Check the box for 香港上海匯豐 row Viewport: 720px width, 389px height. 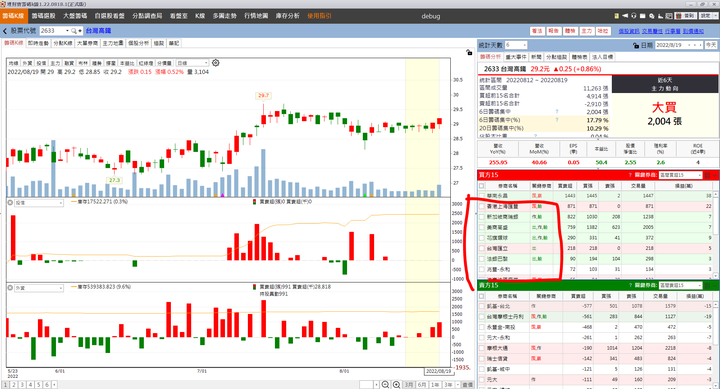pos(482,206)
